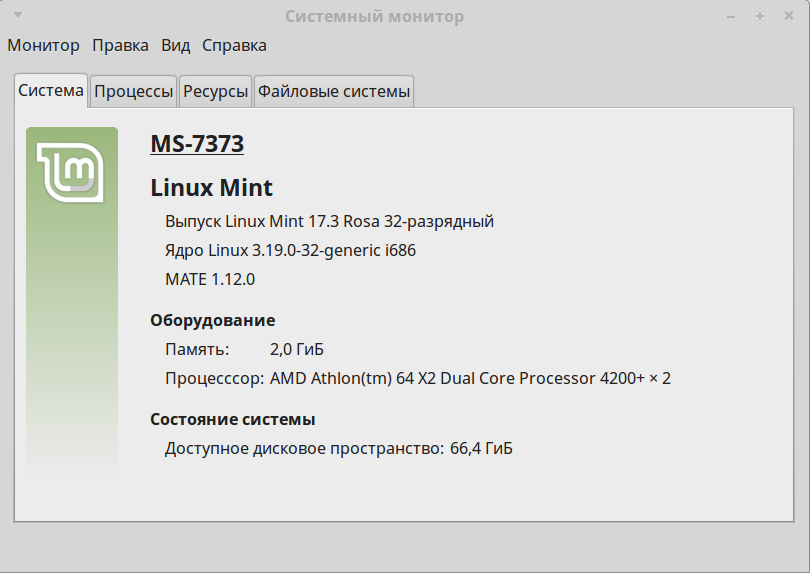The width and height of the screenshot is (810, 573).
Task: Maximize the Системный монитор window
Action: tap(760, 16)
